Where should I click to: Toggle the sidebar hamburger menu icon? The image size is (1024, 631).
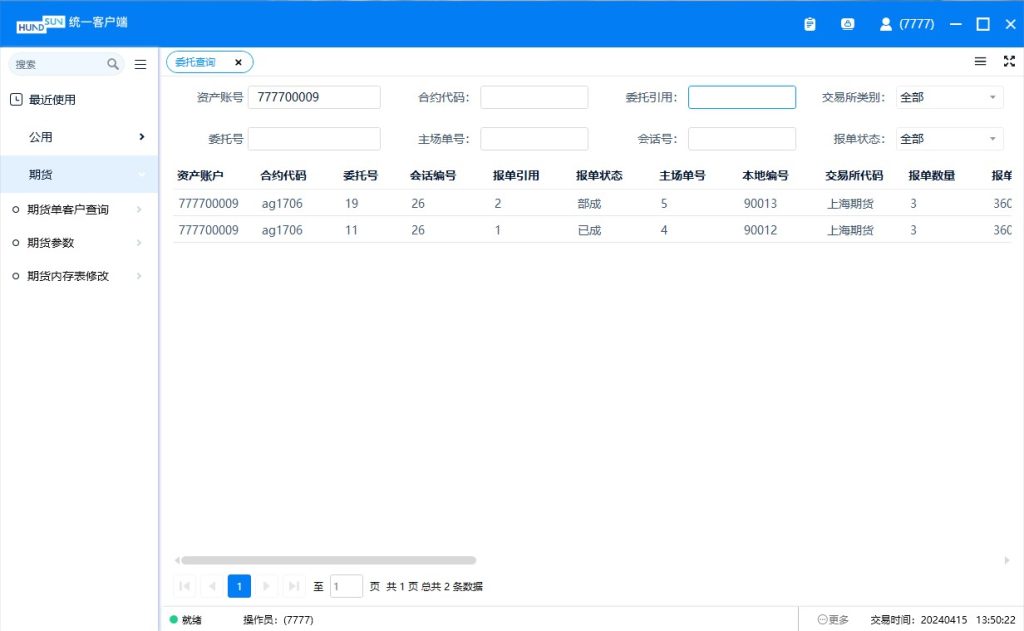pos(140,64)
